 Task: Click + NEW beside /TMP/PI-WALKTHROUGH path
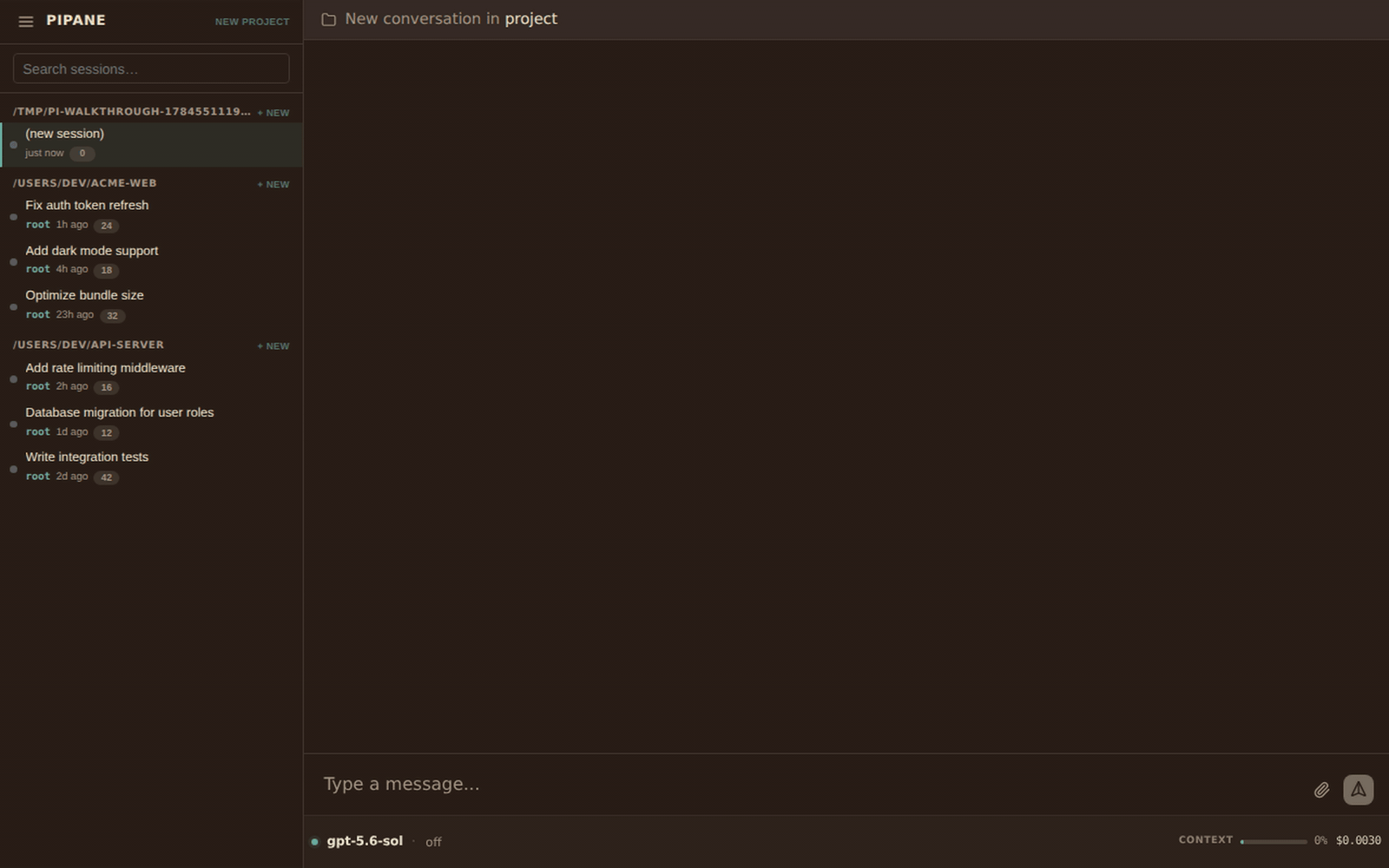273,113
